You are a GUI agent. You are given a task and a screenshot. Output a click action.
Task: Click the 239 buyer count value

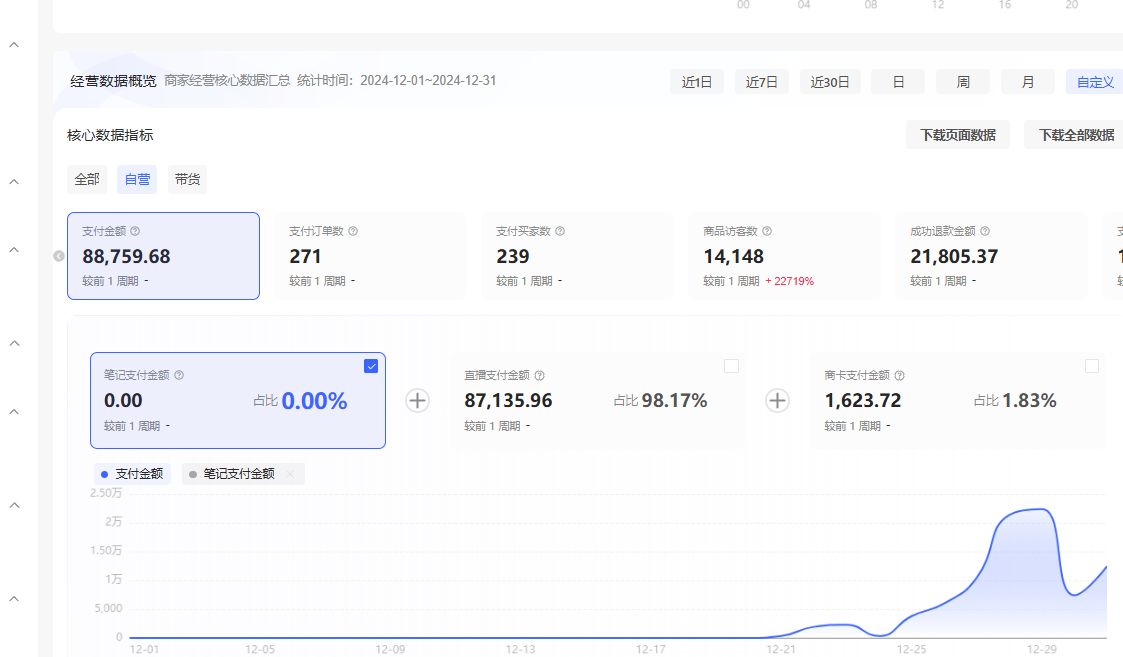click(513, 256)
